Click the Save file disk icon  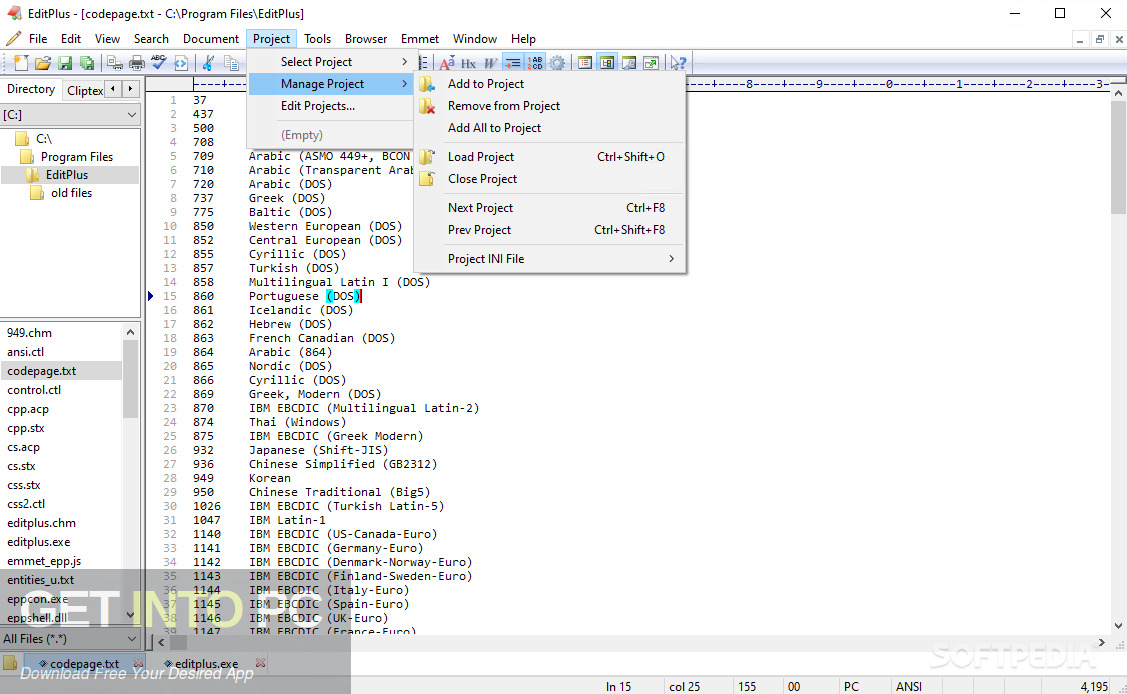tap(65, 63)
